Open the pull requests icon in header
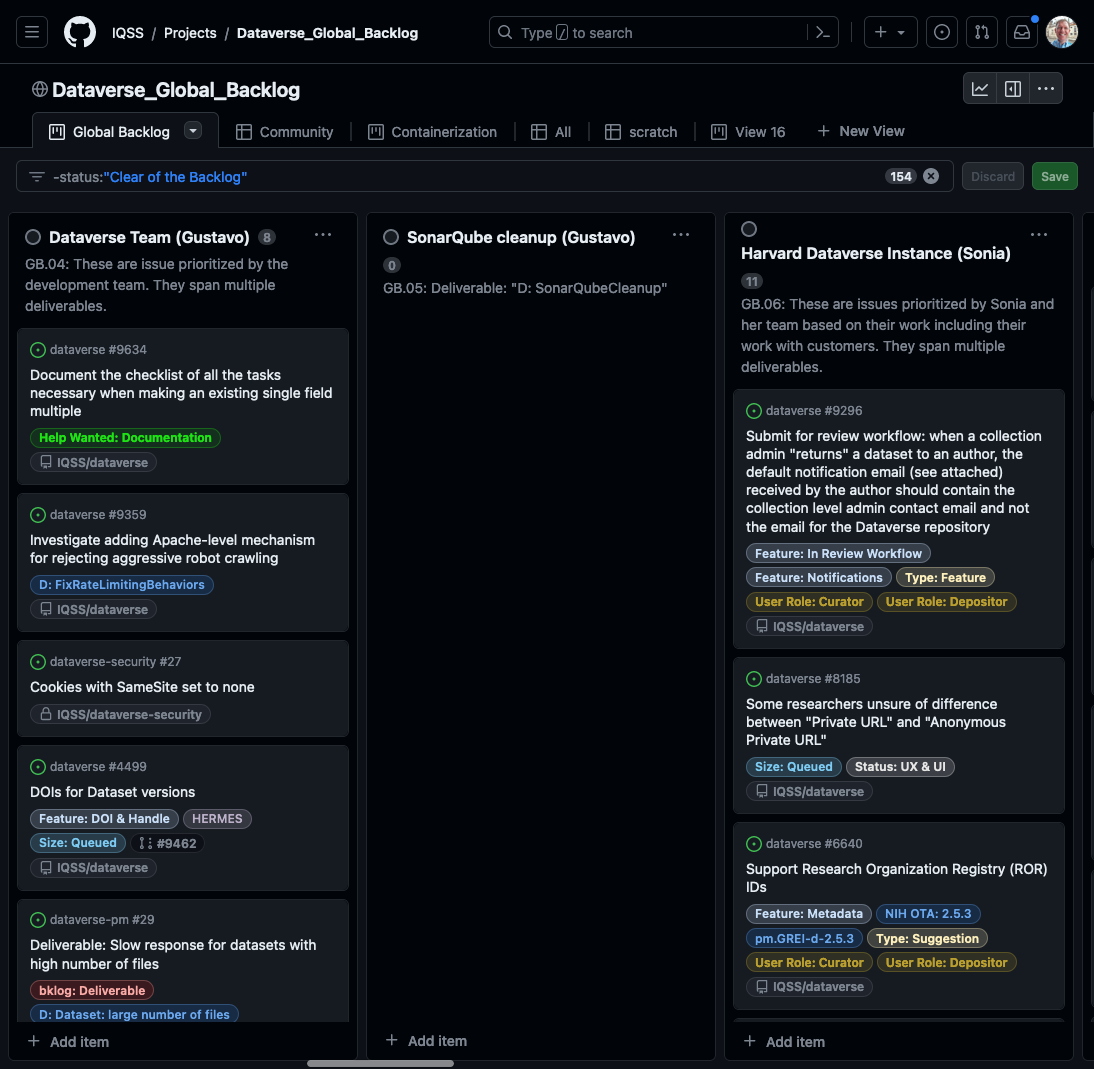The width and height of the screenshot is (1094, 1069). (x=981, y=33)
